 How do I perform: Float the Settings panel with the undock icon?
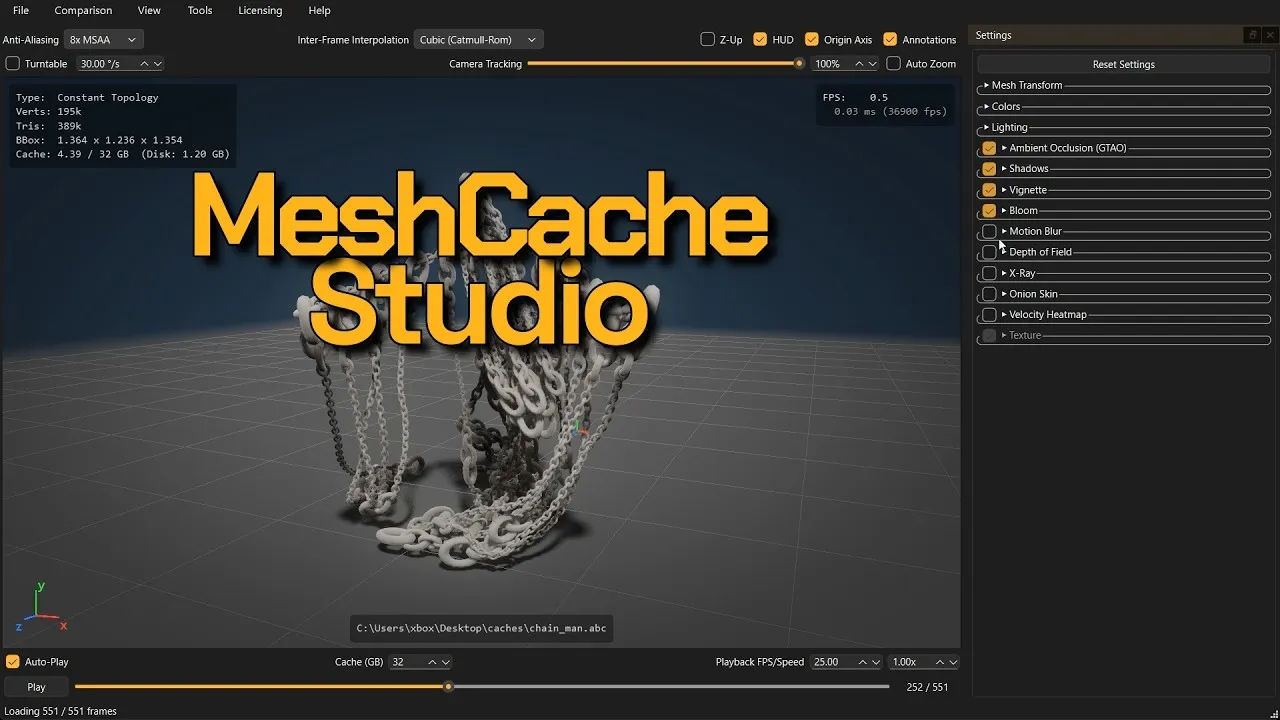(1252, 35)
